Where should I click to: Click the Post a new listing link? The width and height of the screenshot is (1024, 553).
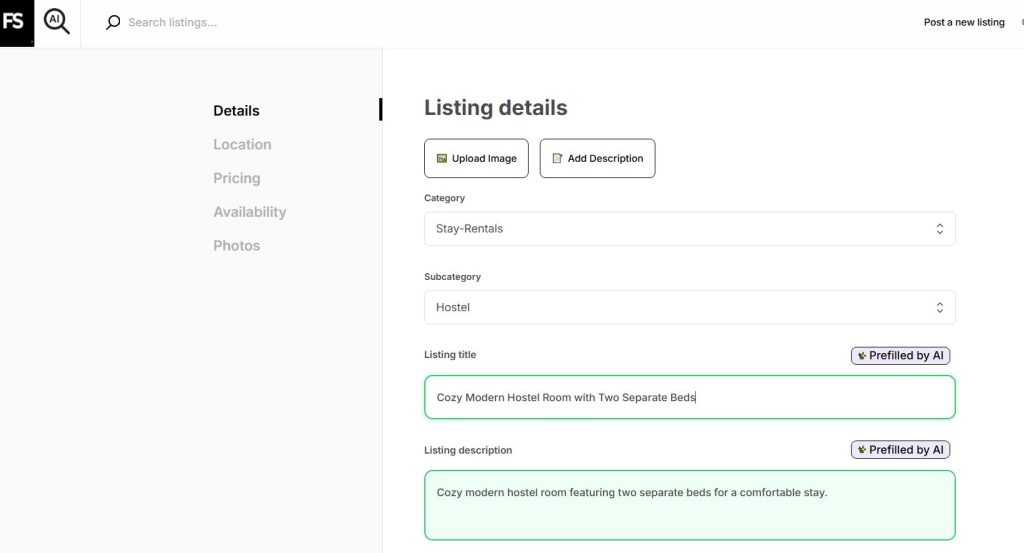pos(963,22)
